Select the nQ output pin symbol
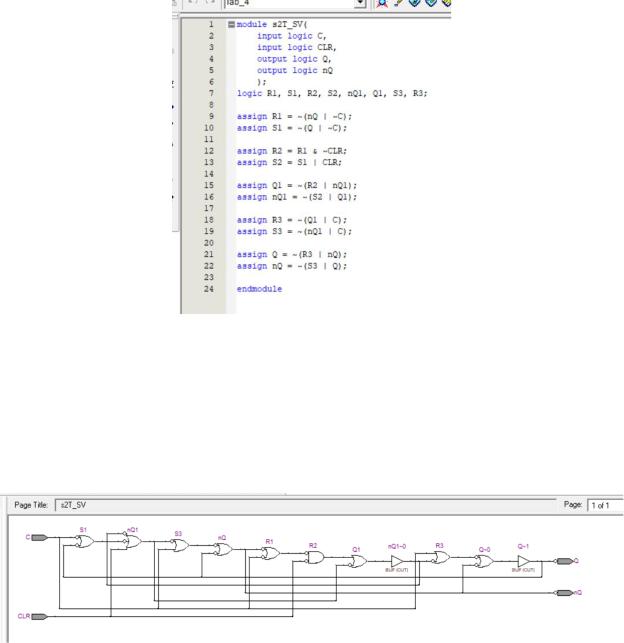Screen dimensions: 624x643 point(564,593)
